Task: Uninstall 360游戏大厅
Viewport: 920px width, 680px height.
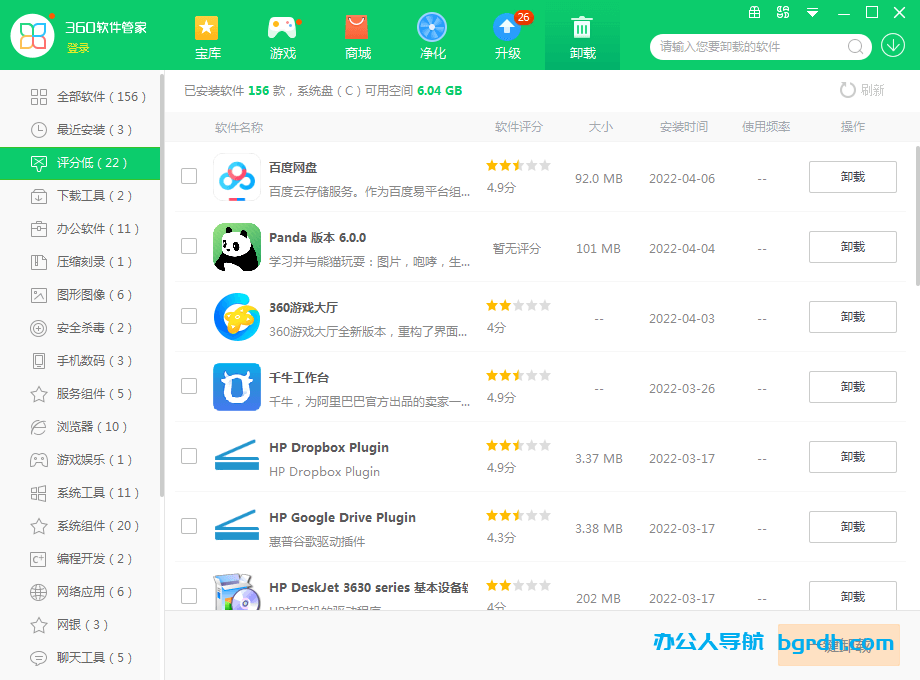Action: tap(853, 317)
